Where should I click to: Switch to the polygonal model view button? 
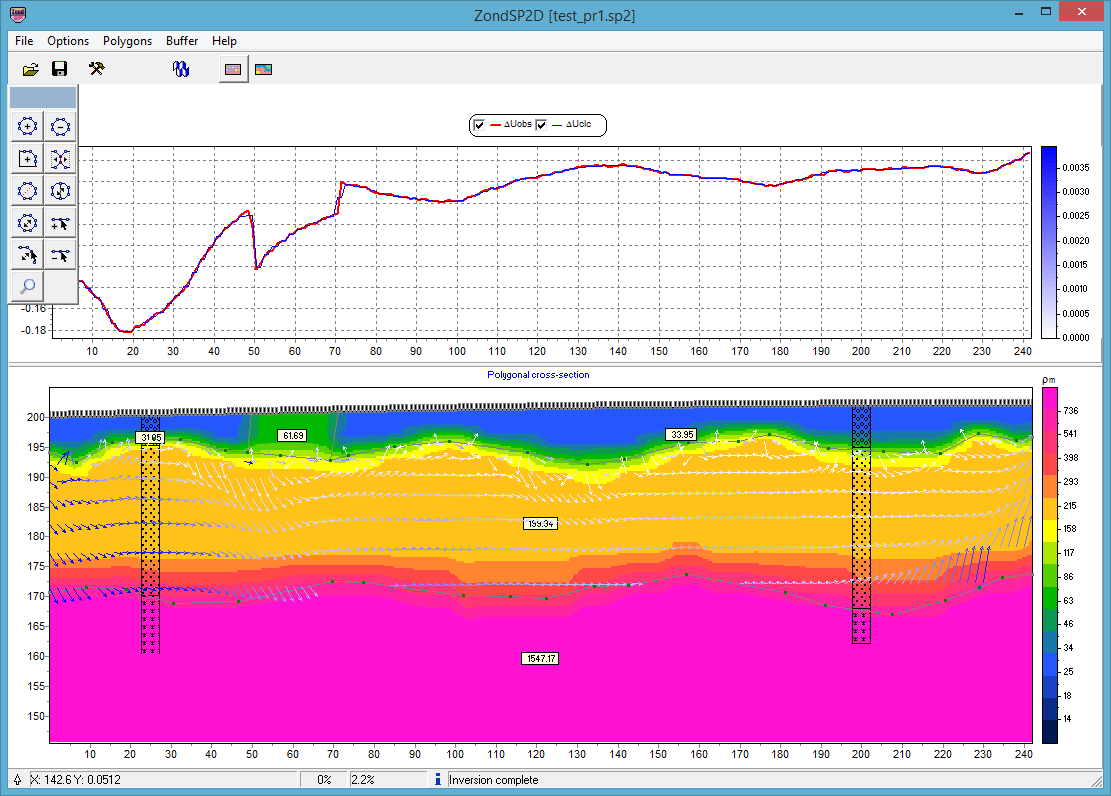263,69
